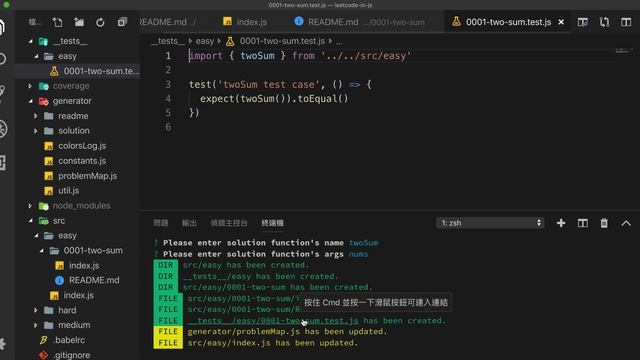Open the Source Control view
This screenshot has height=360, width=640.
click(2, 93)
